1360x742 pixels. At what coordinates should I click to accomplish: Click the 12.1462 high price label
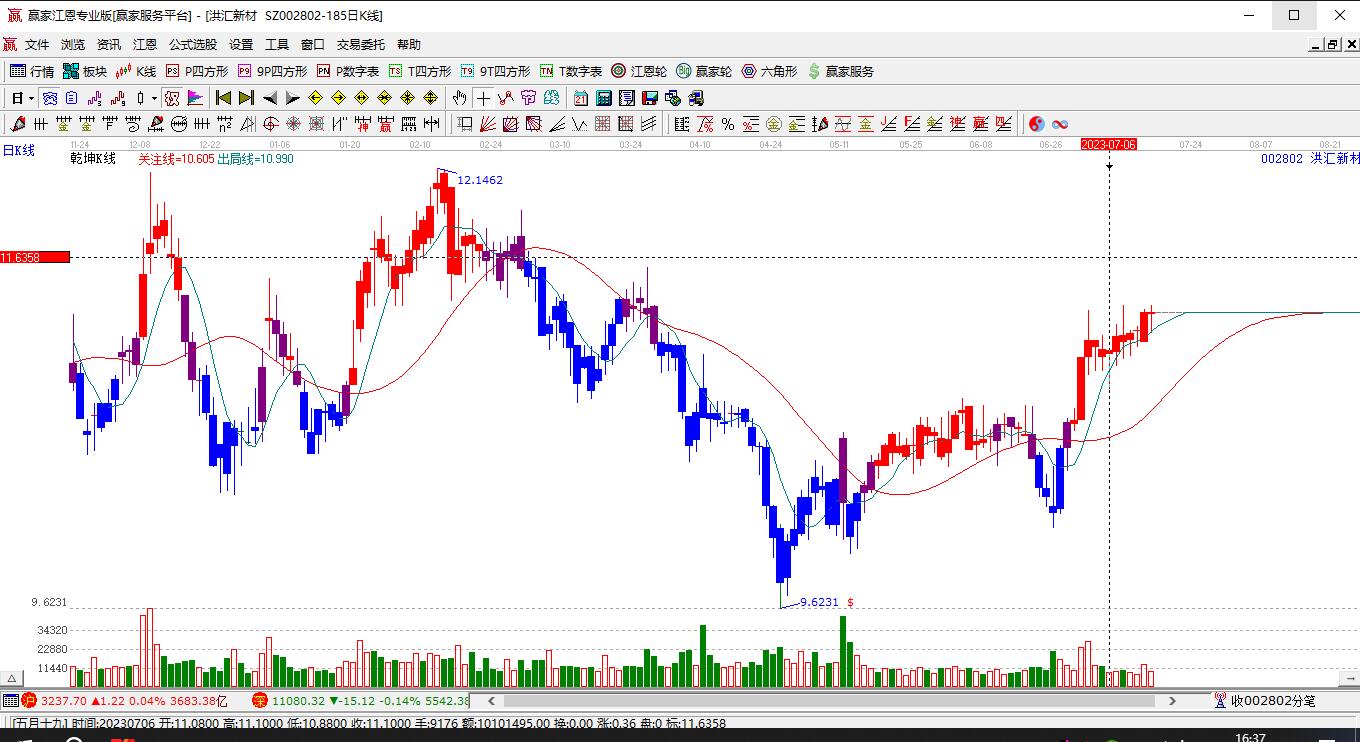coord(480,180)
